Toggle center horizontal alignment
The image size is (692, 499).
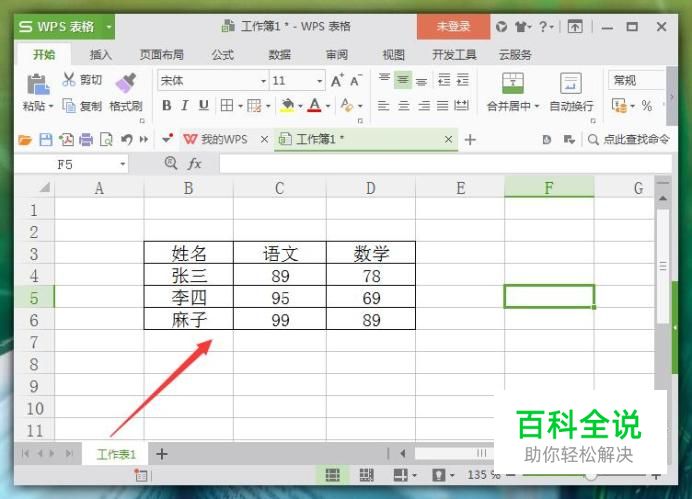pos(403,106)
